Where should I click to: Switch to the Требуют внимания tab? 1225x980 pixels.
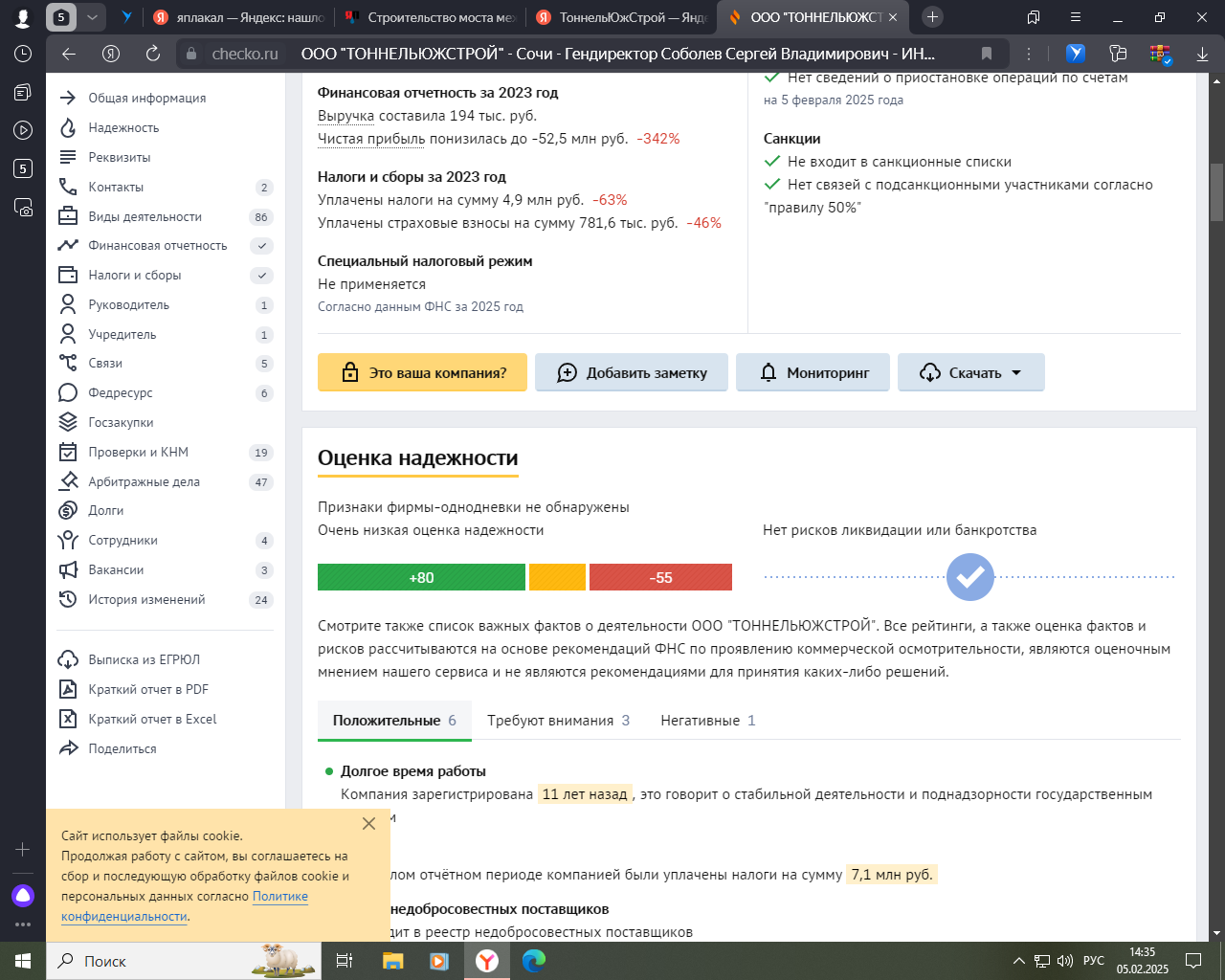click(558, 721)
